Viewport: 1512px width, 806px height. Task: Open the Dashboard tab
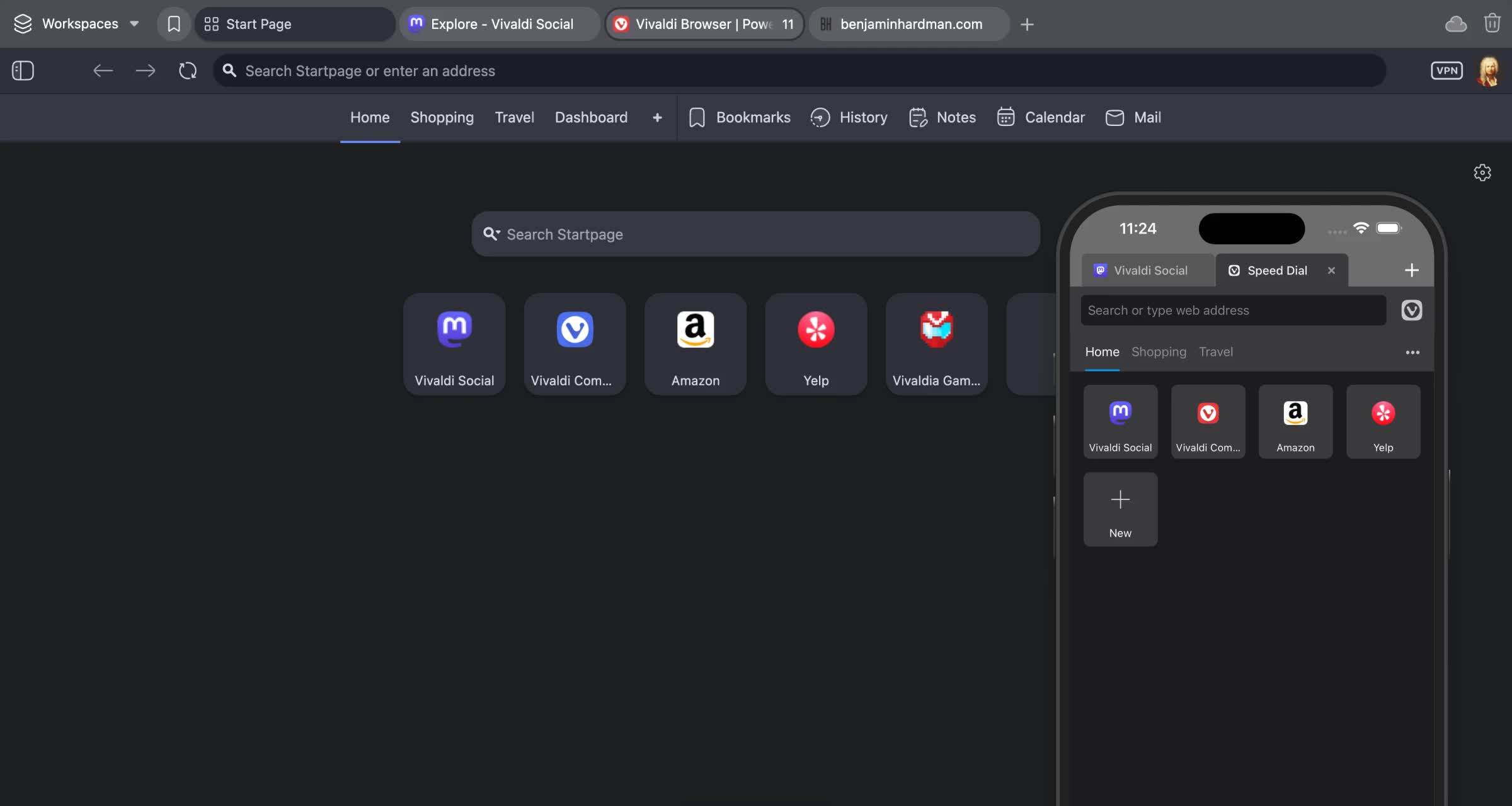click(590, 118)
